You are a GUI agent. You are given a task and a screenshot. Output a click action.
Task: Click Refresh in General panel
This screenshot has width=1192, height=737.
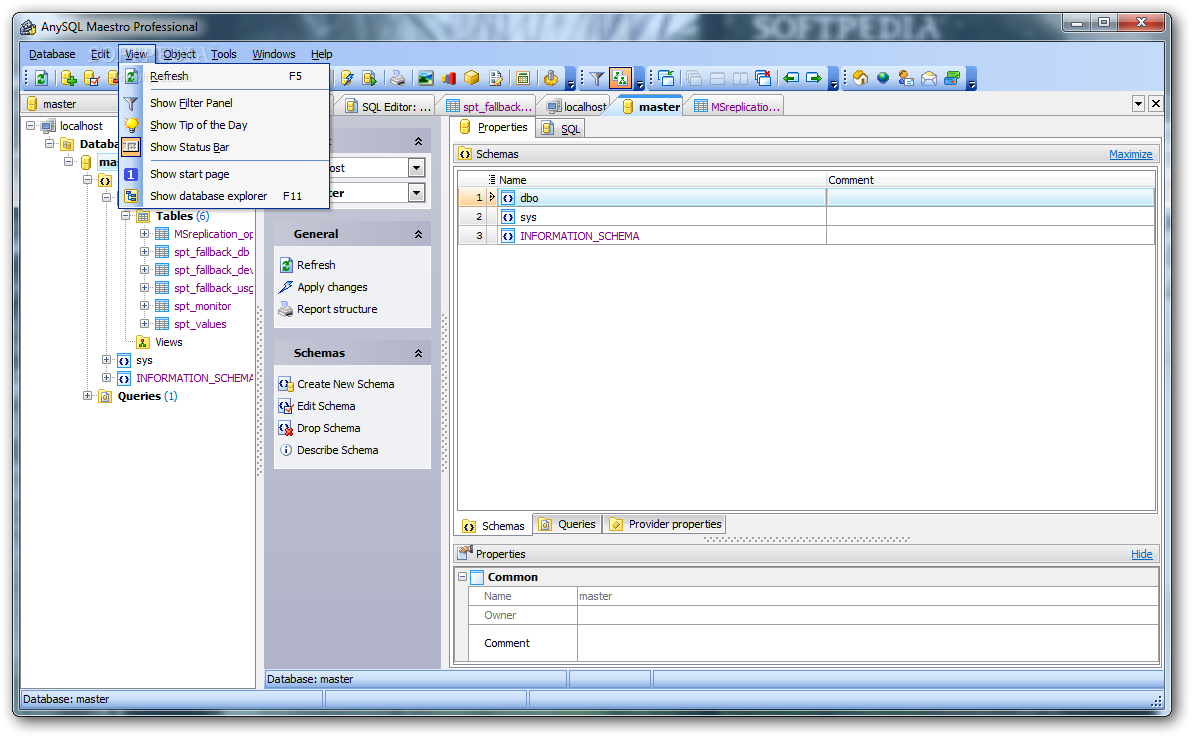316,265
